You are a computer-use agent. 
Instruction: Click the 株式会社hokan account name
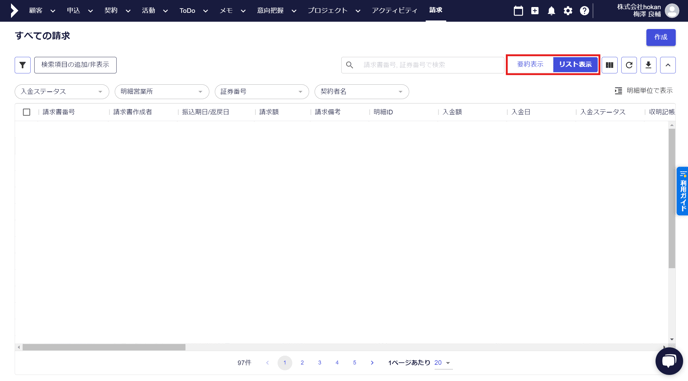[x=639, y=7]
